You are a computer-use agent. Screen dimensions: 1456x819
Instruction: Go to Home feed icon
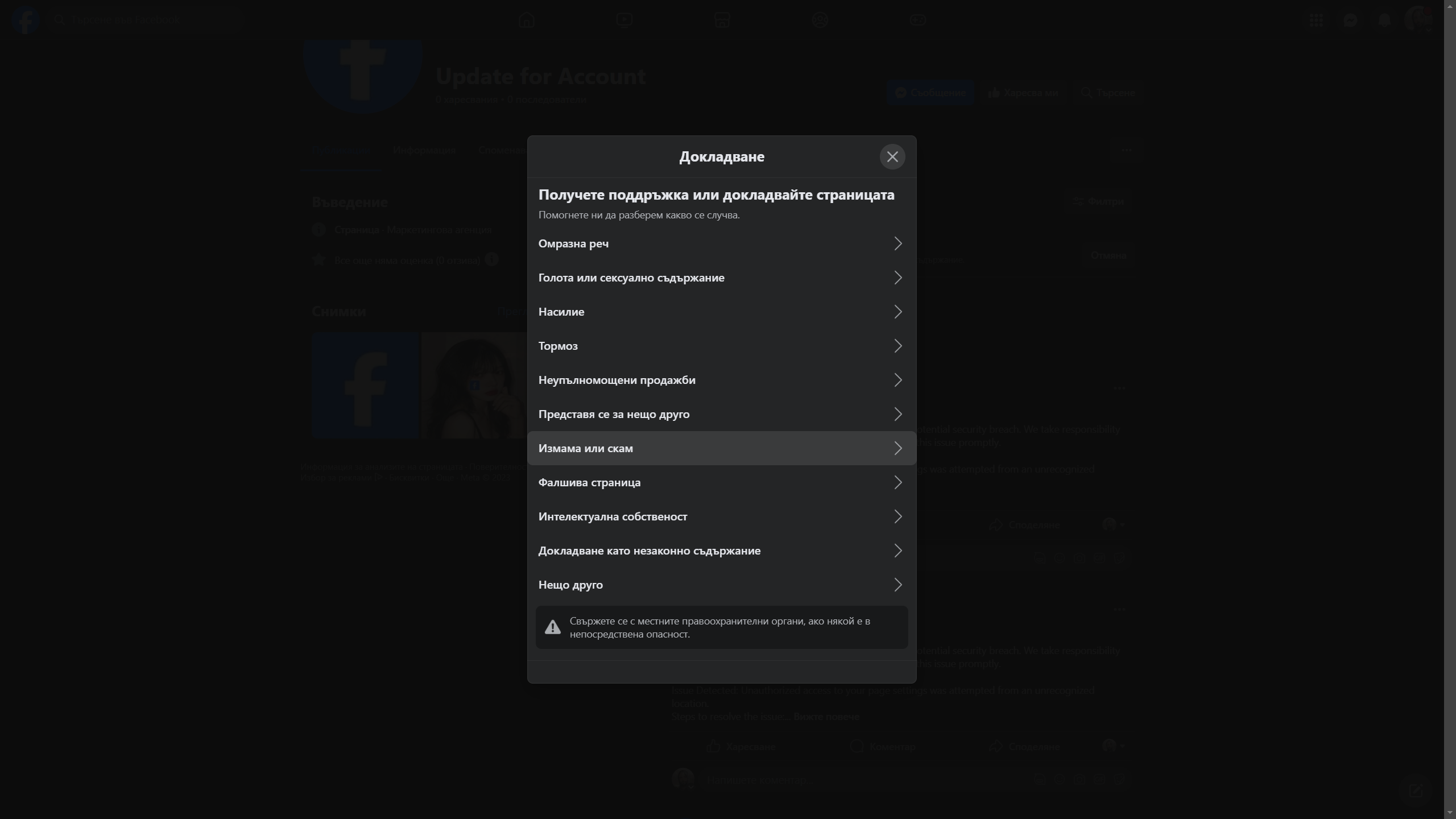[x=527, y=20]
